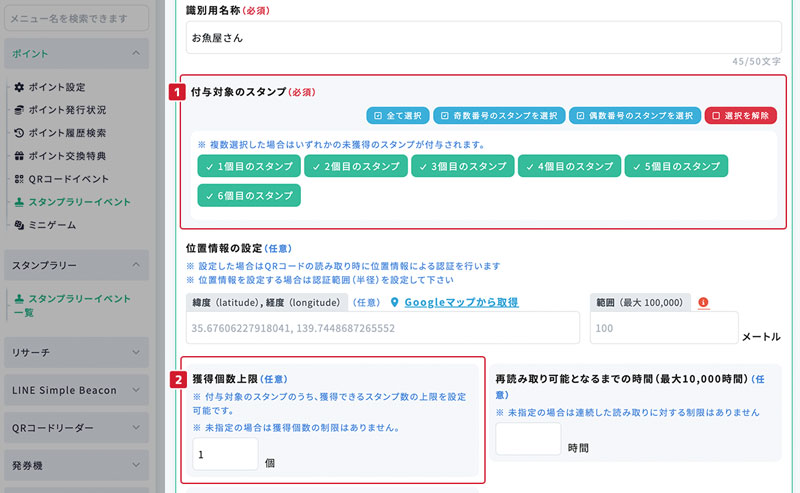Click the red 選択を解除 button
Viewport: 800px width, 493px height.
(740, 115)
